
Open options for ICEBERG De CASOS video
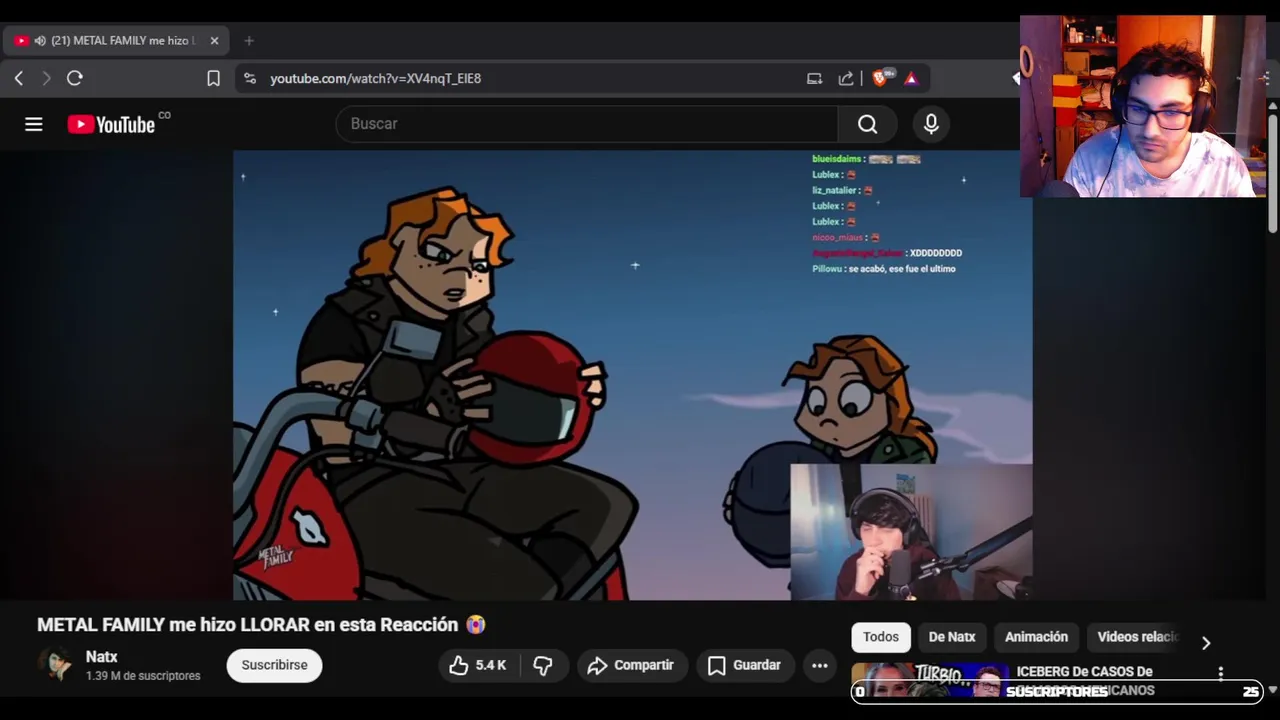point(1220,673)
